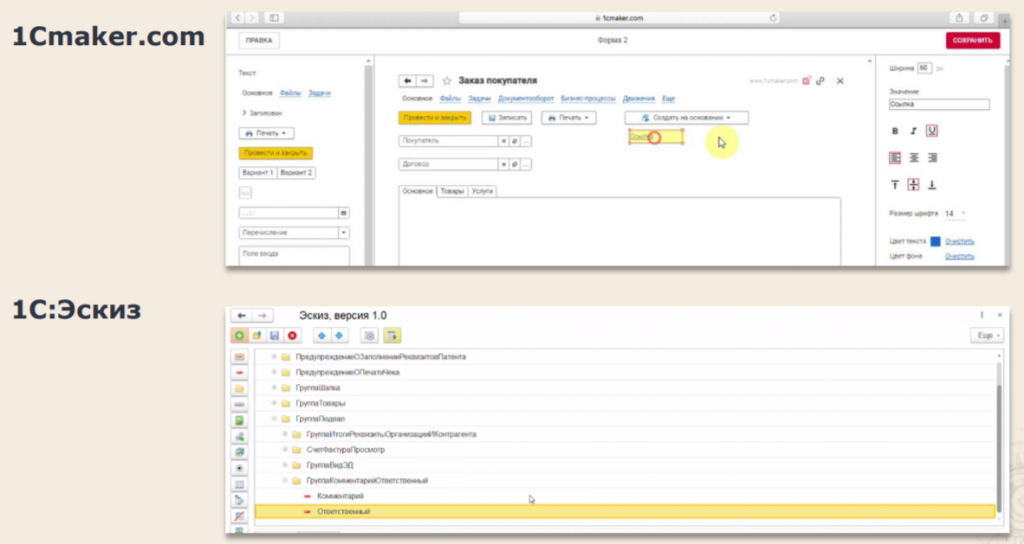Align text to top in properties panel
The image size is (1024, 544).
[895, 185]
